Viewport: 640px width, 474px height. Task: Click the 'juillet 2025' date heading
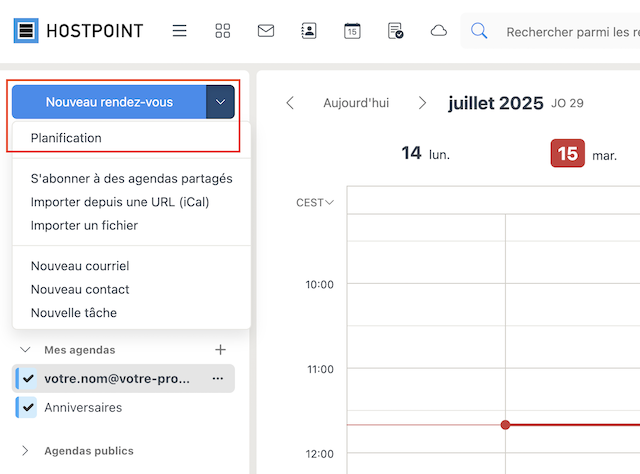(x=496, y=103)
